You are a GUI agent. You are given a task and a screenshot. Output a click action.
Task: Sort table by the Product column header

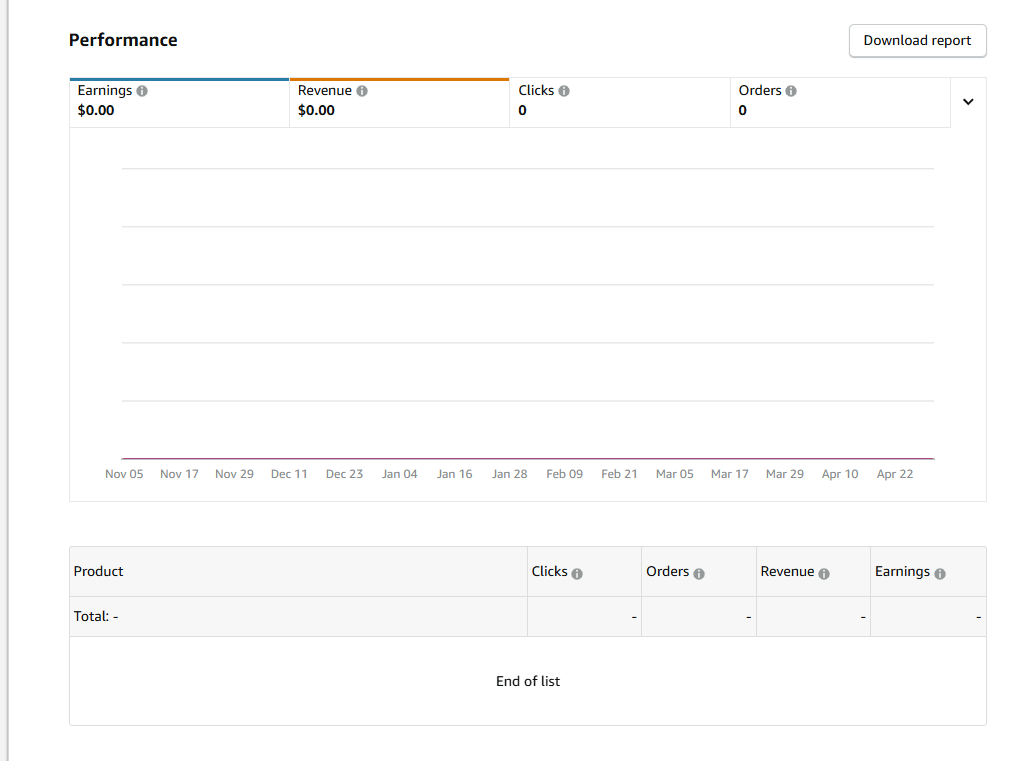point(99,572)
